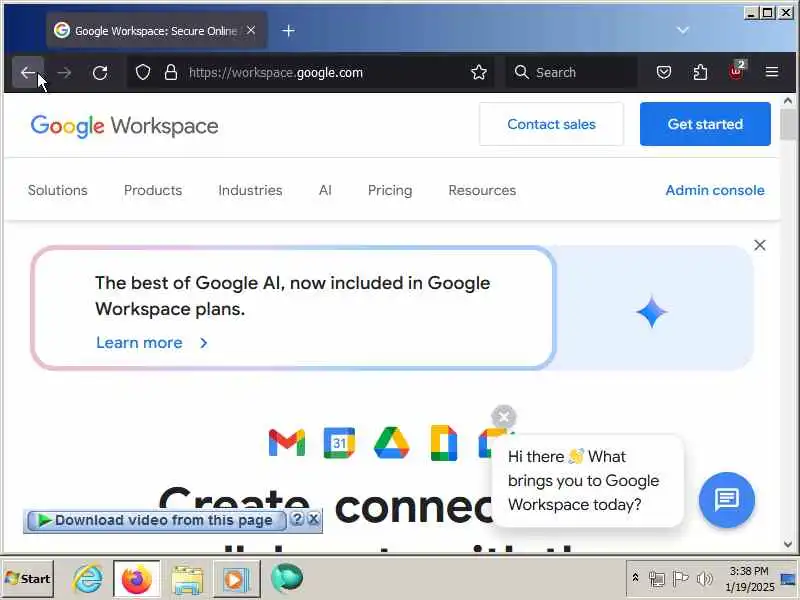This screenshot has height=600, width=800.
Task: Open the Admin console link
Action: coord(715,190)
